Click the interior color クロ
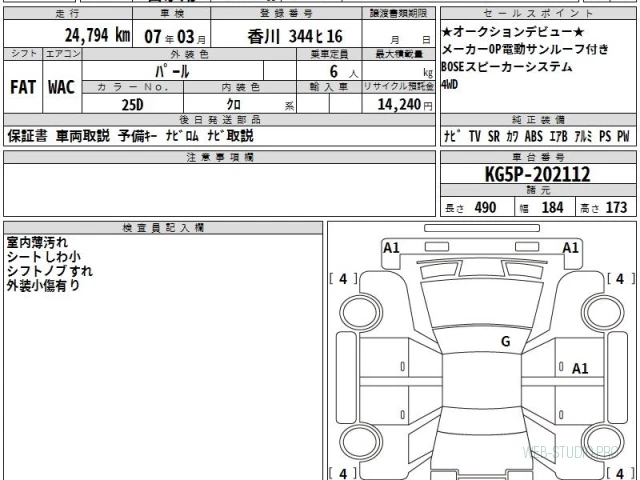Viewport: 640px width, 480px height. pos(234,104)
